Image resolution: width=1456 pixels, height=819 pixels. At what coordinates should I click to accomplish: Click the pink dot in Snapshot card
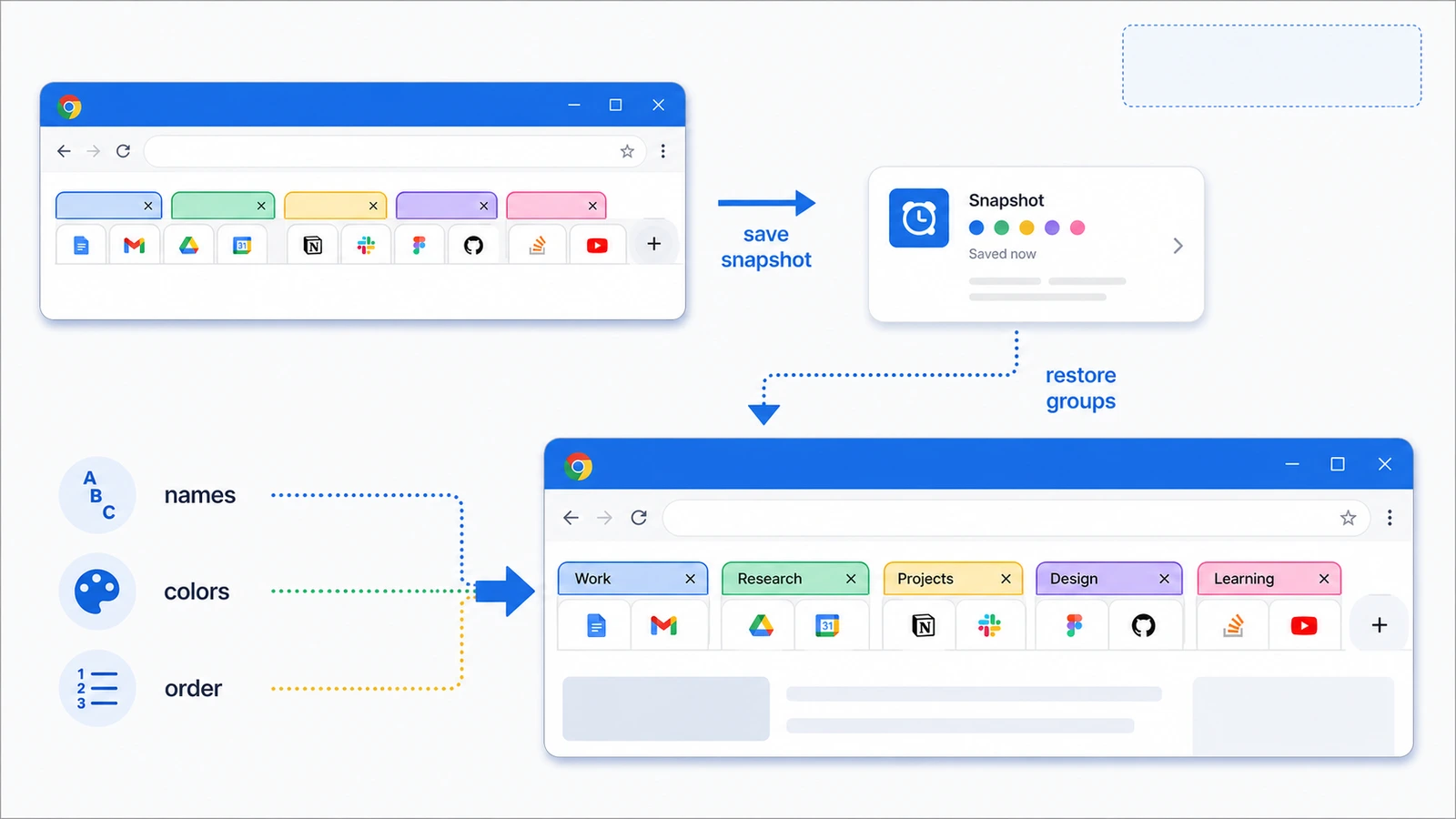click(1077, 227)
